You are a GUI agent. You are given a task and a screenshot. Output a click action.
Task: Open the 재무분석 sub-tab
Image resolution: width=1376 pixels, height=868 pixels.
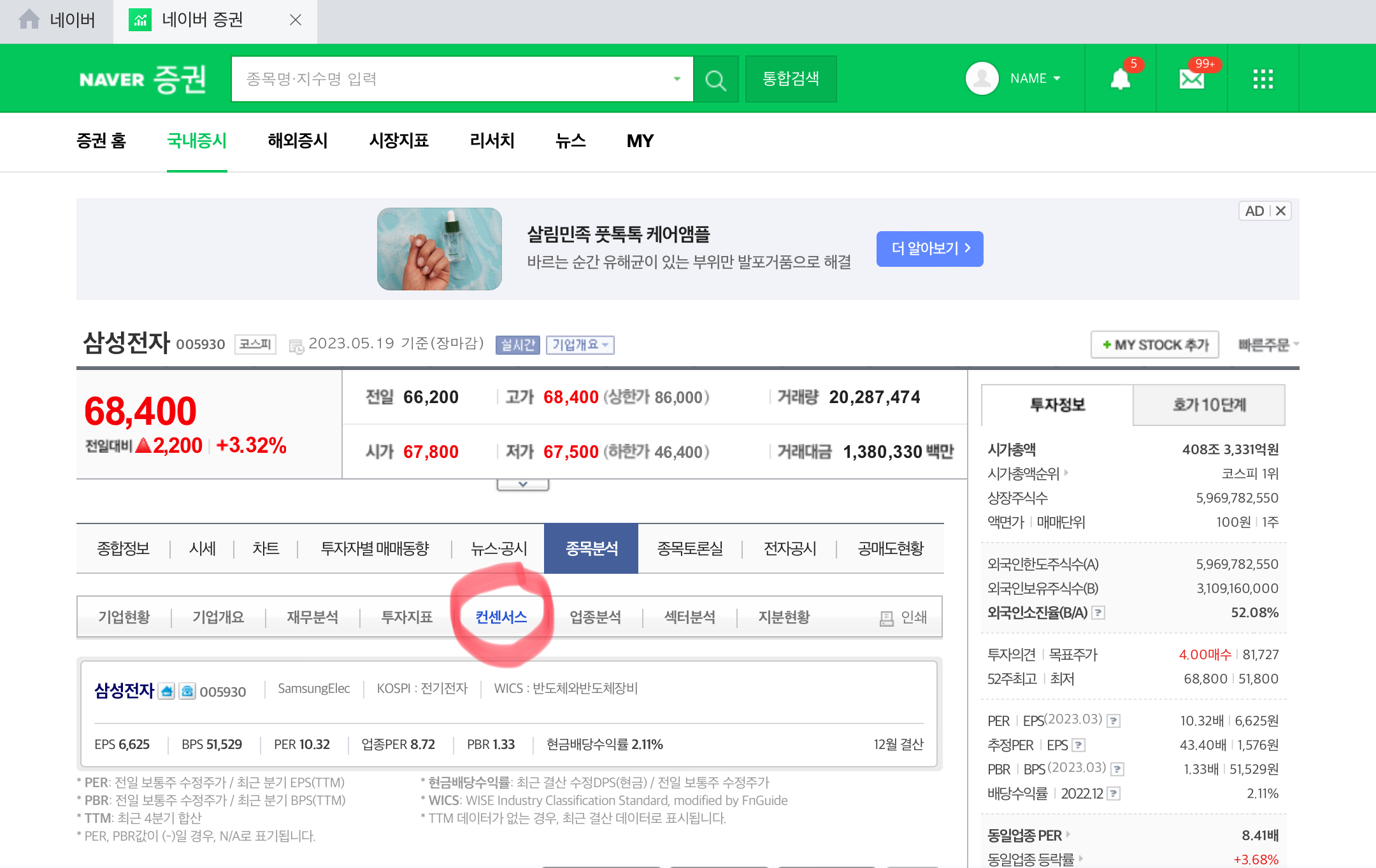[x=313, y=617]
